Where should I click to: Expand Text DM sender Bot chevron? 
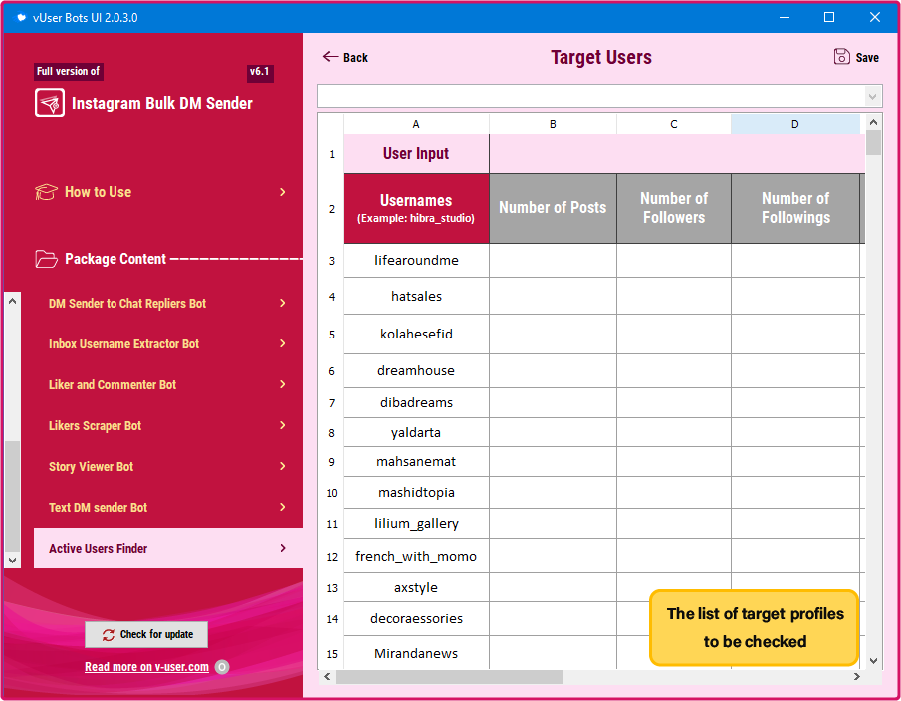tap(283, 507)
